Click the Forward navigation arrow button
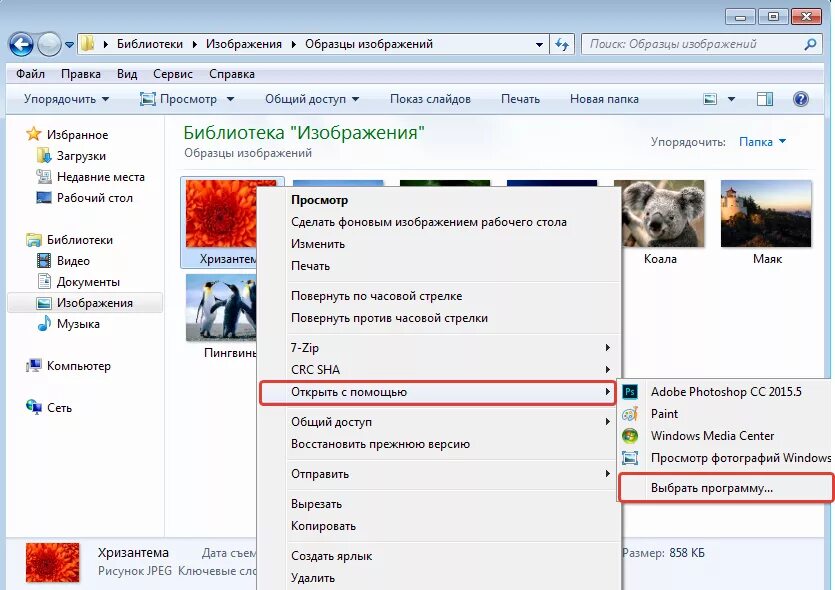835x590 pixels. [x=50, y=44]
